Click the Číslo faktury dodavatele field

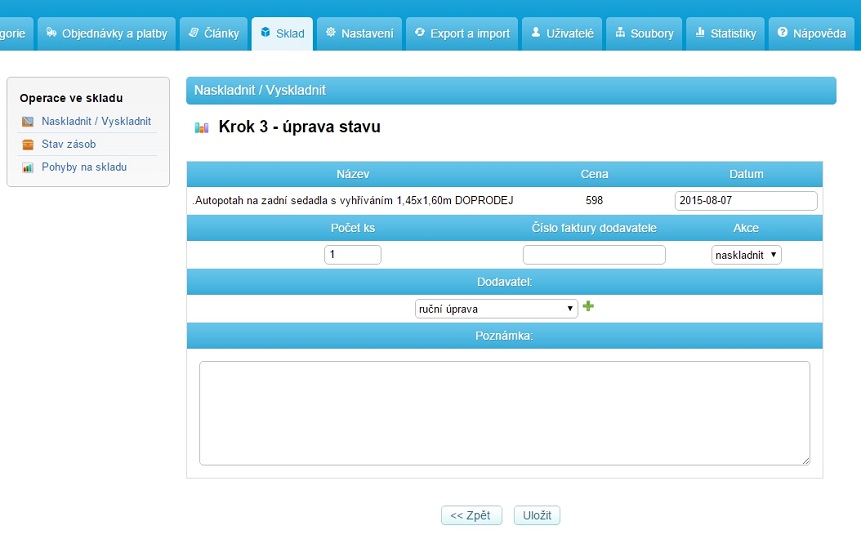coord(594,255)
